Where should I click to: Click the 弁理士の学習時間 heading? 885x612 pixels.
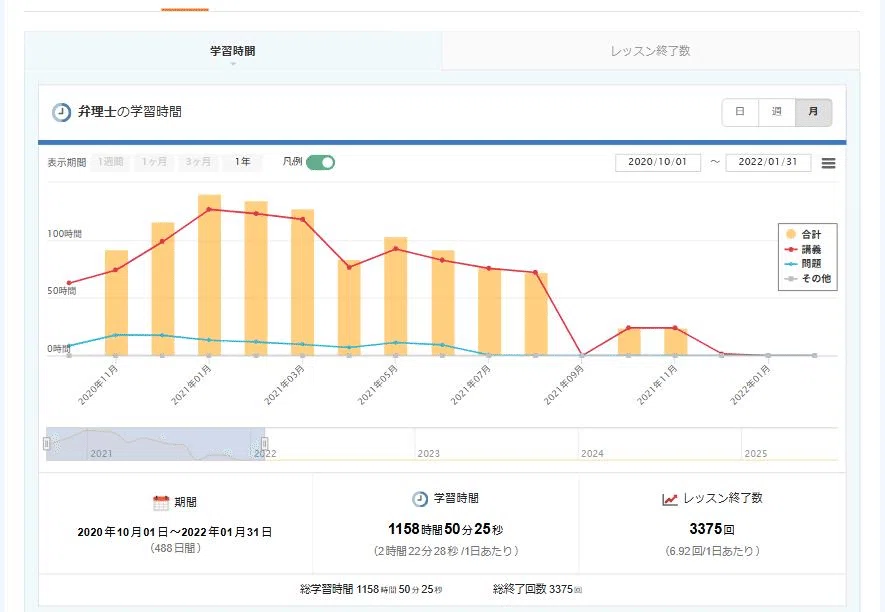pos(130,112)
